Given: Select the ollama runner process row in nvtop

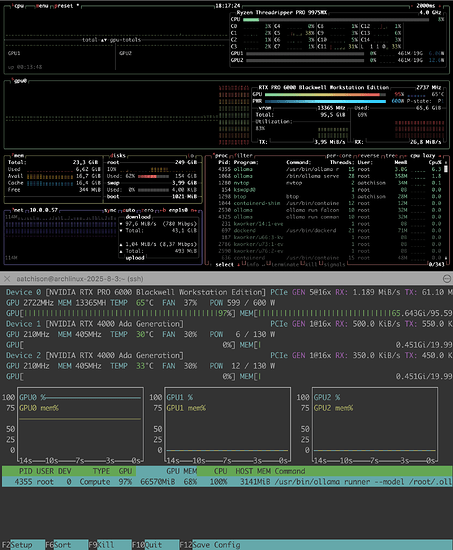Looking at the screenshot, I should click(x=227, y=482).
